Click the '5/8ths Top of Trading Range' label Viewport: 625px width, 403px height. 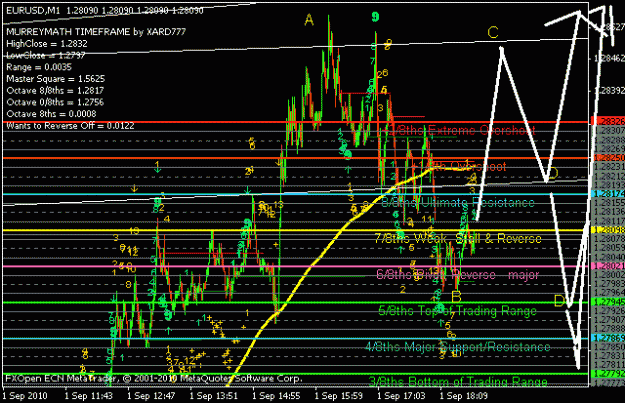pos(458,311)
